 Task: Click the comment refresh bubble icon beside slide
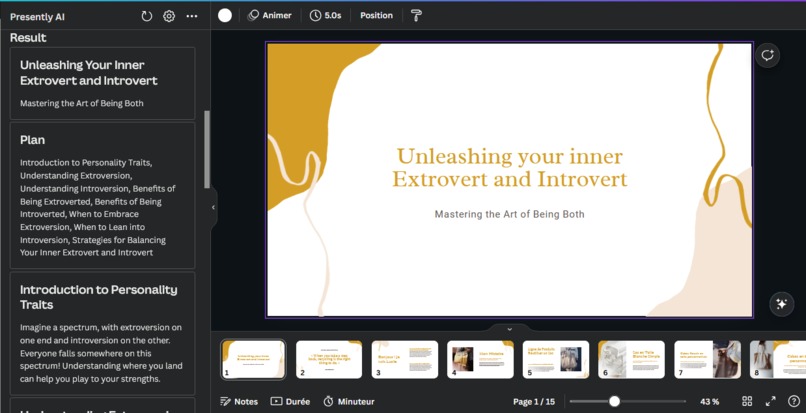click(x=767, y=55)
